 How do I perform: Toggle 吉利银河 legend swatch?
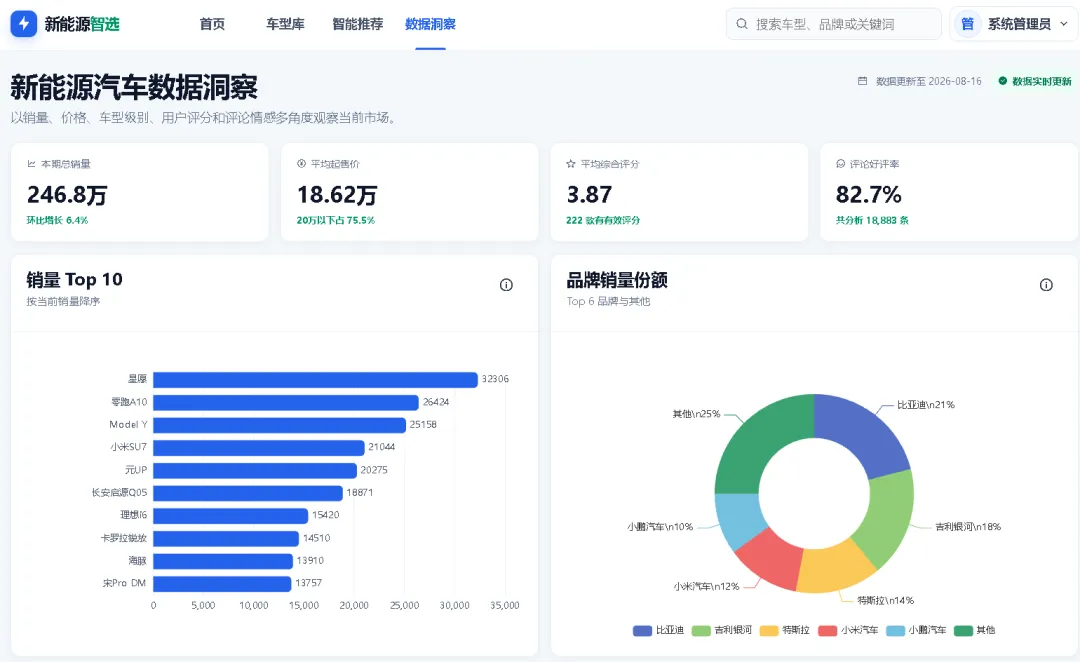[700, 630]
